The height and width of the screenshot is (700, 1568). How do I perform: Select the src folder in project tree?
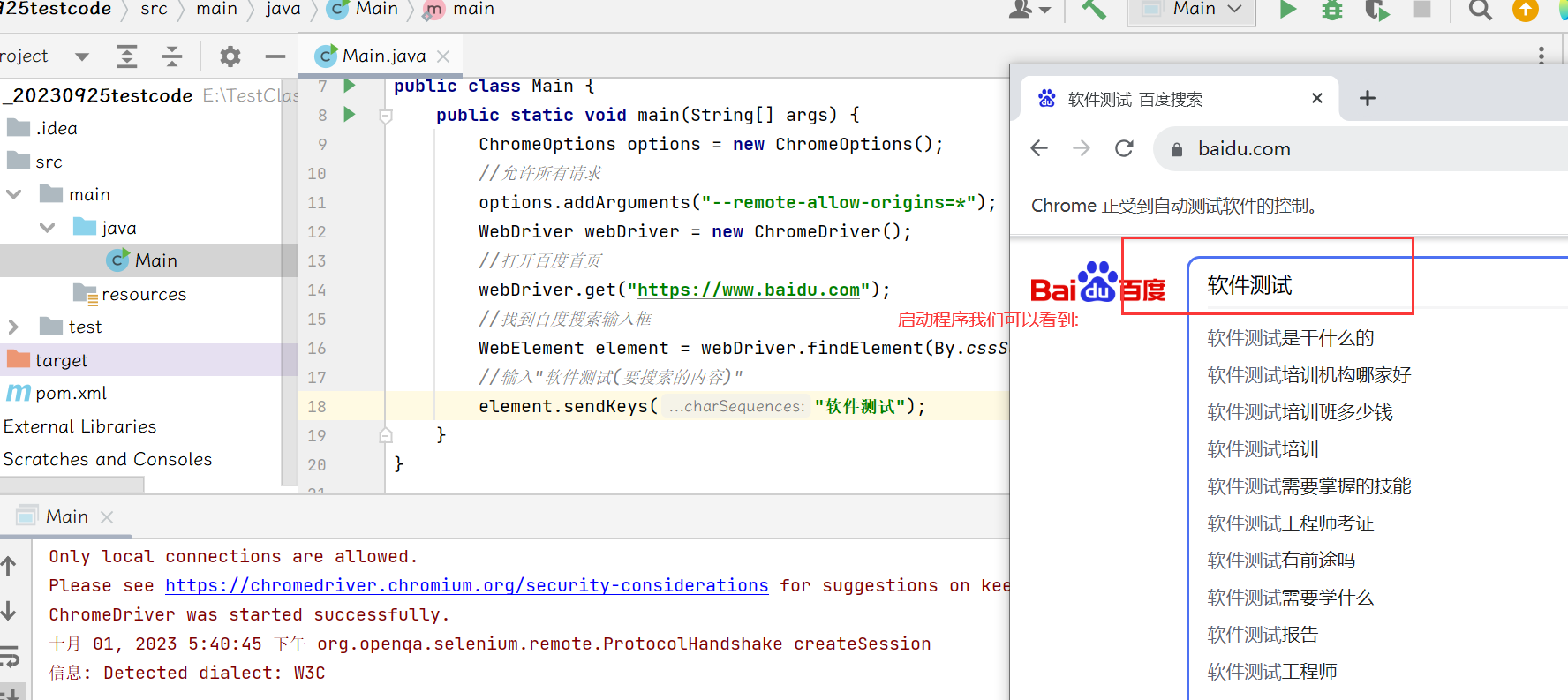34,162
